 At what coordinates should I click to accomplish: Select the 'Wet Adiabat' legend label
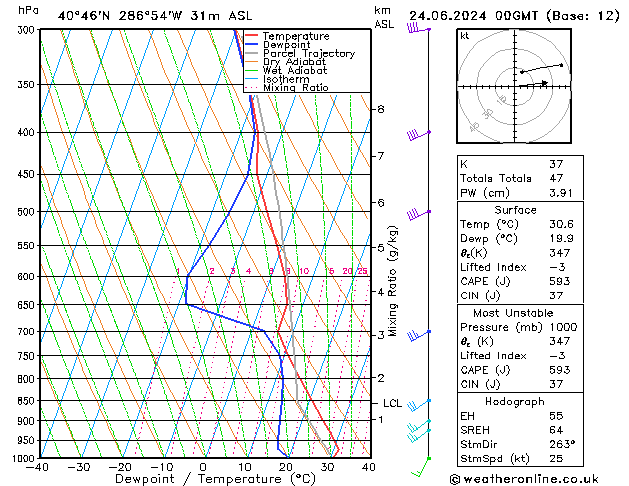click(295, 70)
